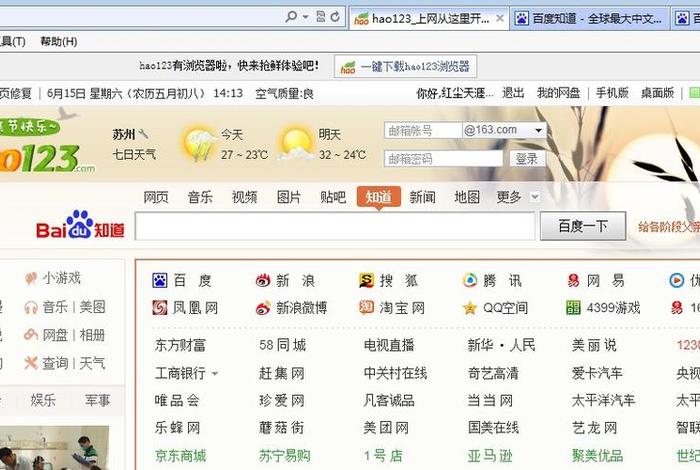The width and height of the screenshot is (700, 470).
Task: Expand the 更多 search categories arrow
Action: pos(535,197)
